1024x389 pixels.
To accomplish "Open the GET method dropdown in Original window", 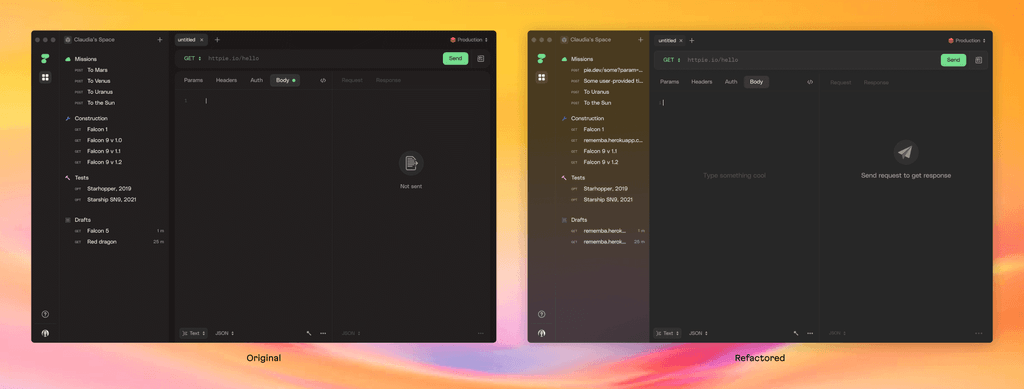I will click(x=192, y=59).
